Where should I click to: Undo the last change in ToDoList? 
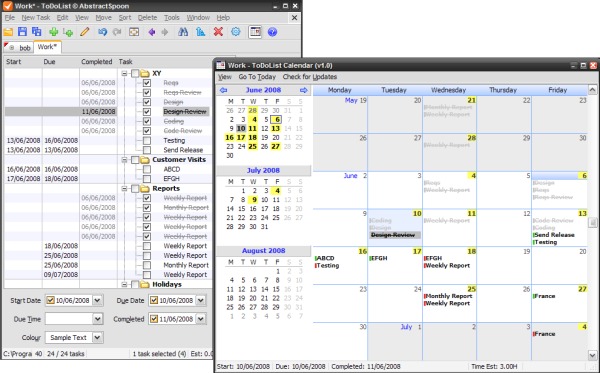[102, 32]
